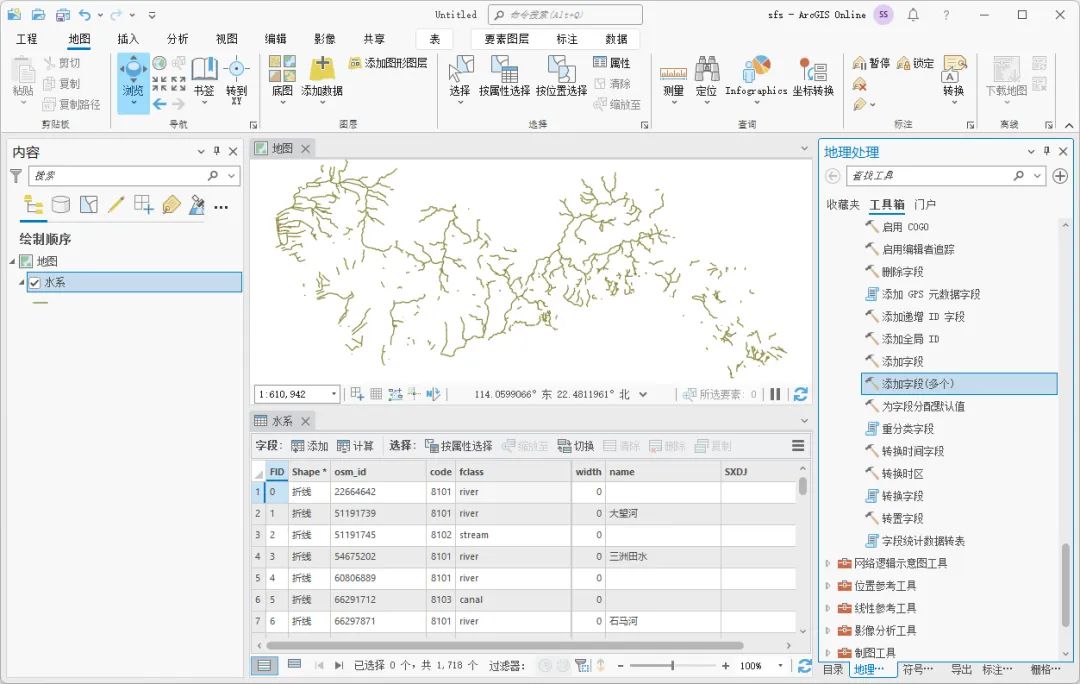Expand 影像分析工具 toolbox
The image size is (1080, 684).
click(x=828, y=631)
